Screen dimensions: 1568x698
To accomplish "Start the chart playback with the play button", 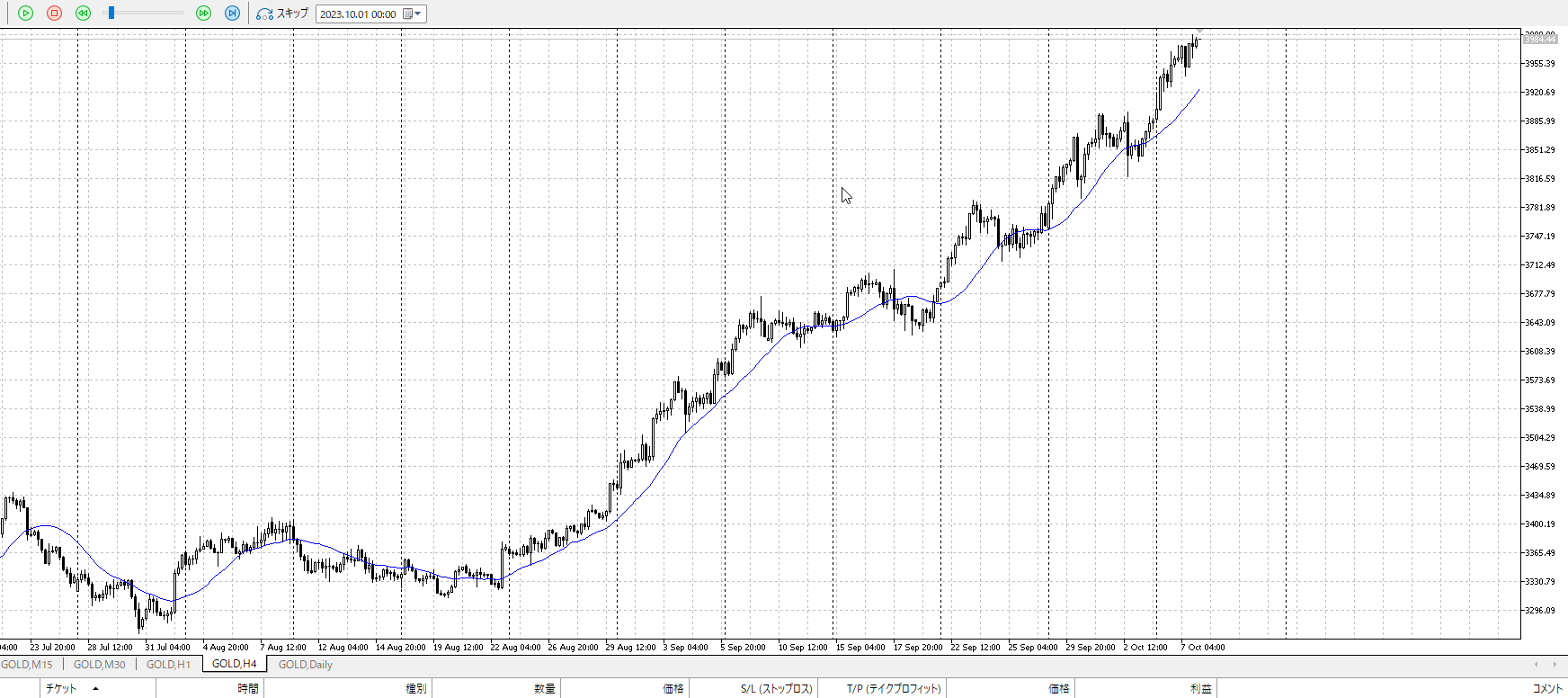I will coord(25,13).
